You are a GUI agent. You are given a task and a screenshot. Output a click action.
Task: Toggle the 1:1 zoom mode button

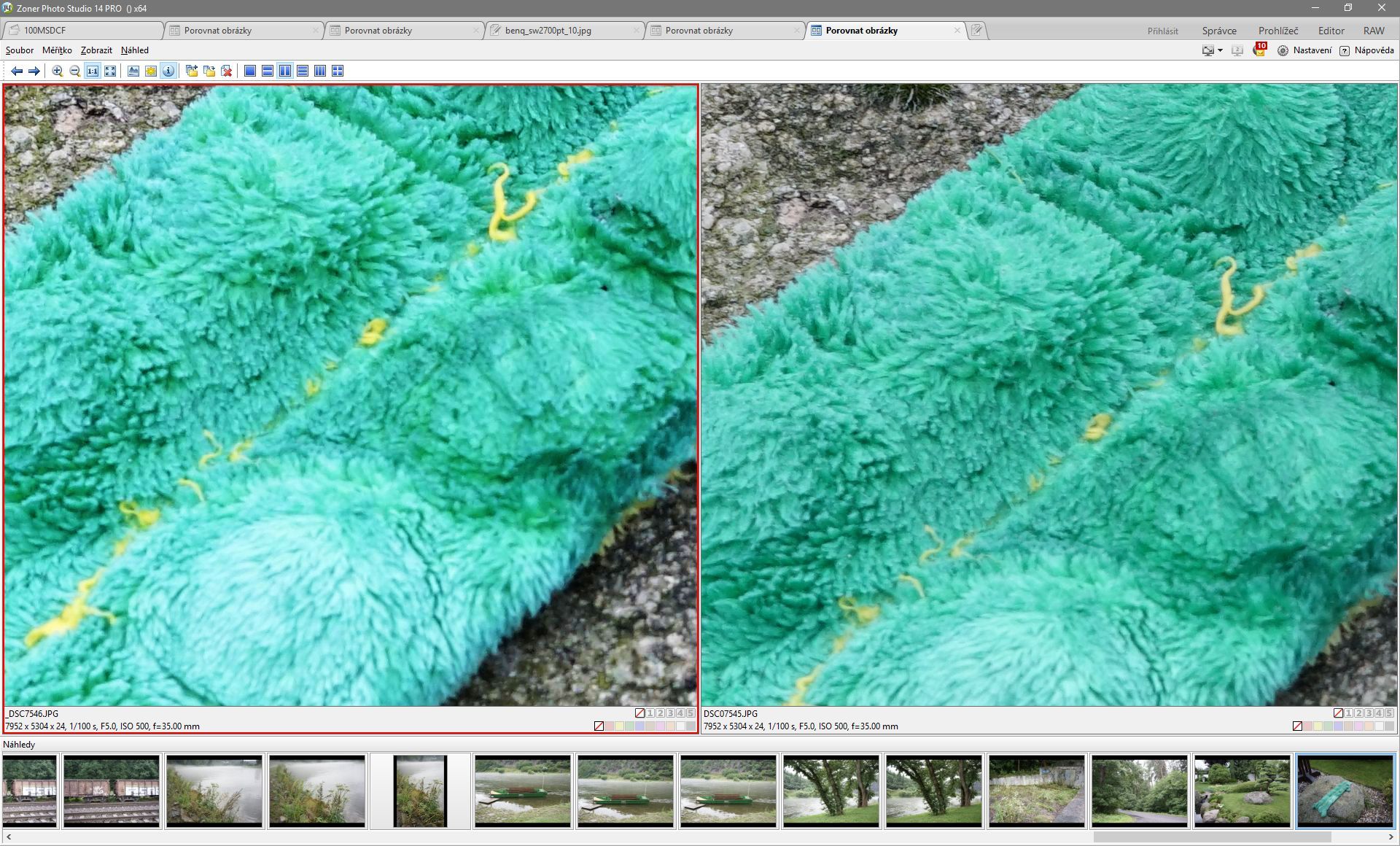(93, 71)
